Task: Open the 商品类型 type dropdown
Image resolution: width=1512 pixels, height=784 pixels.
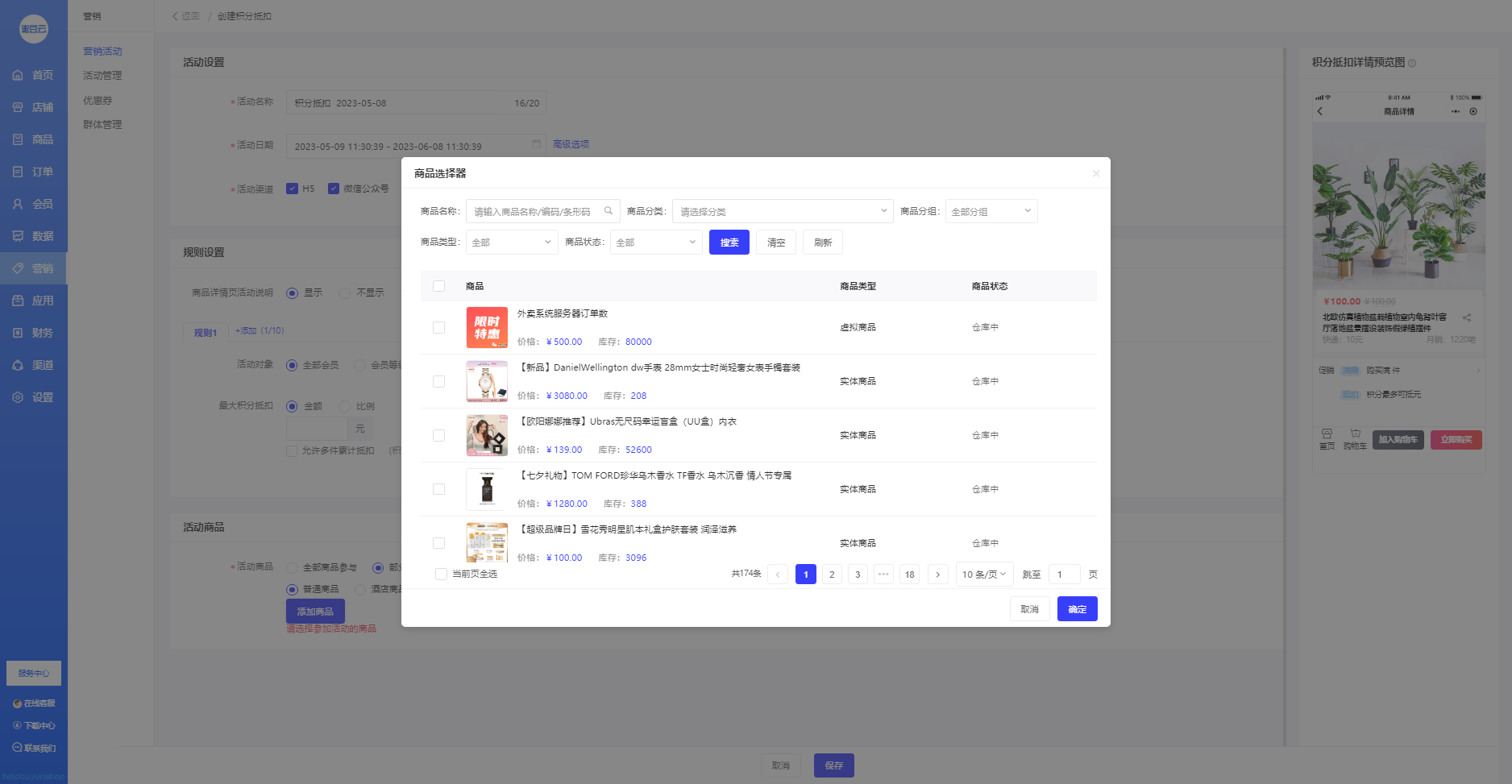Action: click(x=512, y=242)
